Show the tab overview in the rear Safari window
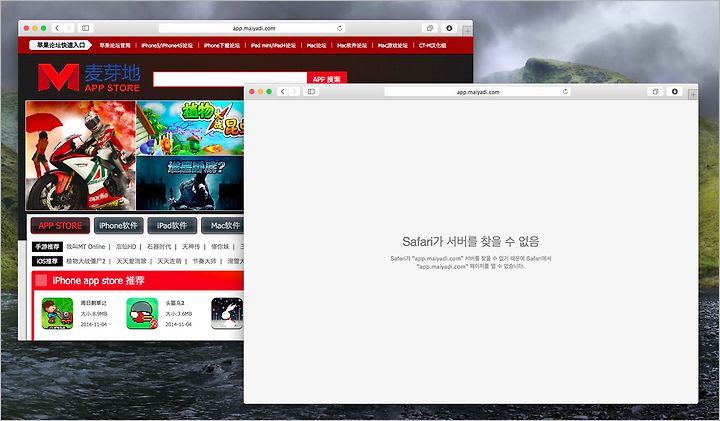 point(430,28)
